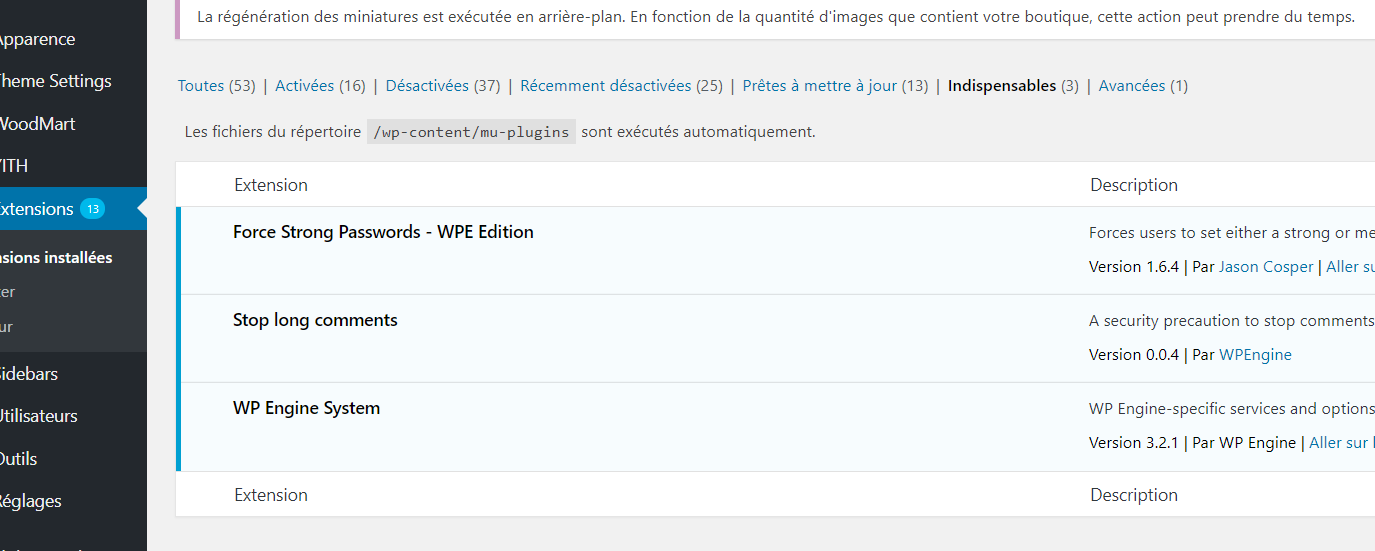Open the Apparence menu in sidebar
The height and width of the screenshot is (551, 1375).
click(37, 39)
